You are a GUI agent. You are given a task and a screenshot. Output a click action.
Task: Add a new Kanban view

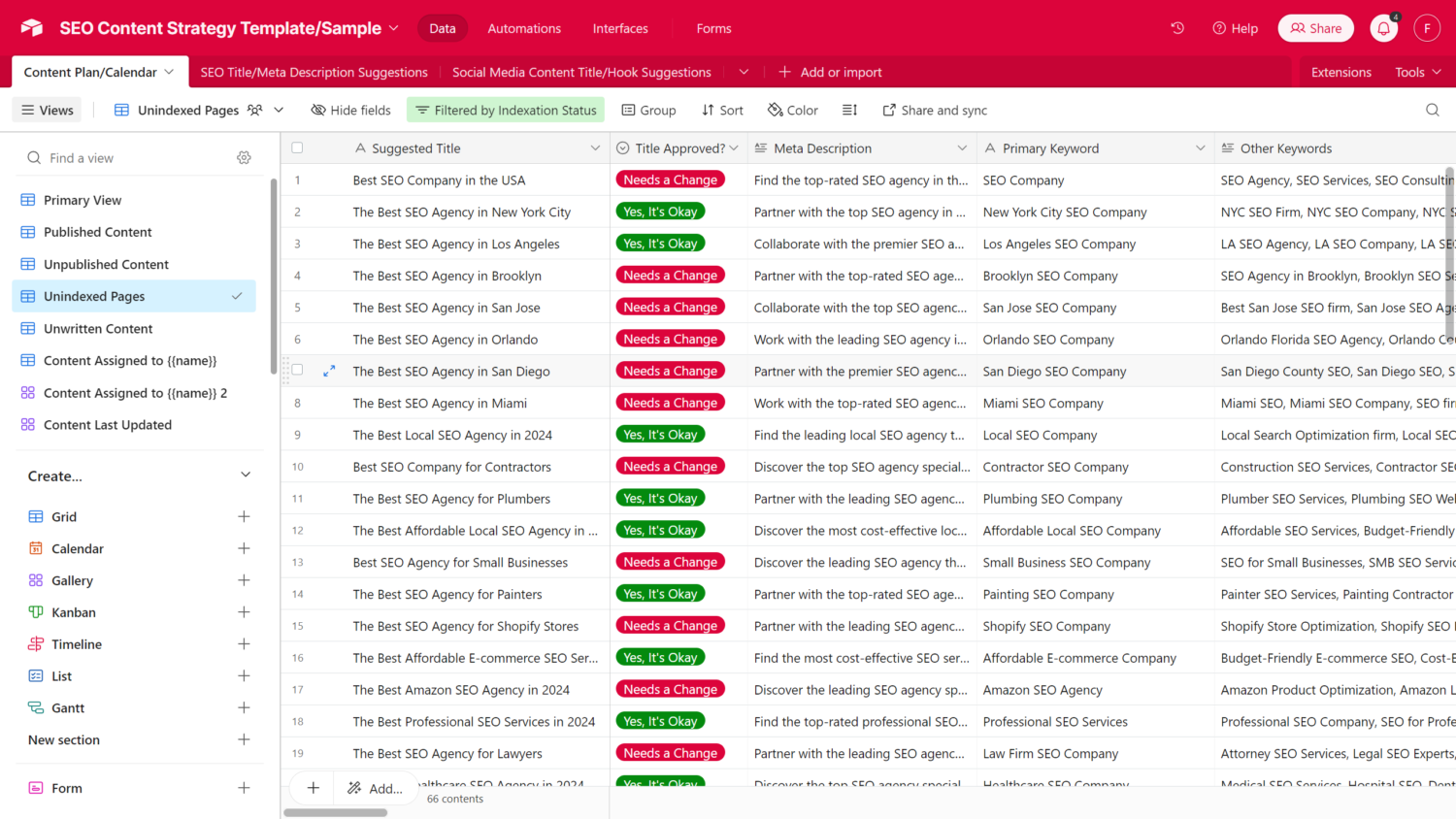(244, 612)
